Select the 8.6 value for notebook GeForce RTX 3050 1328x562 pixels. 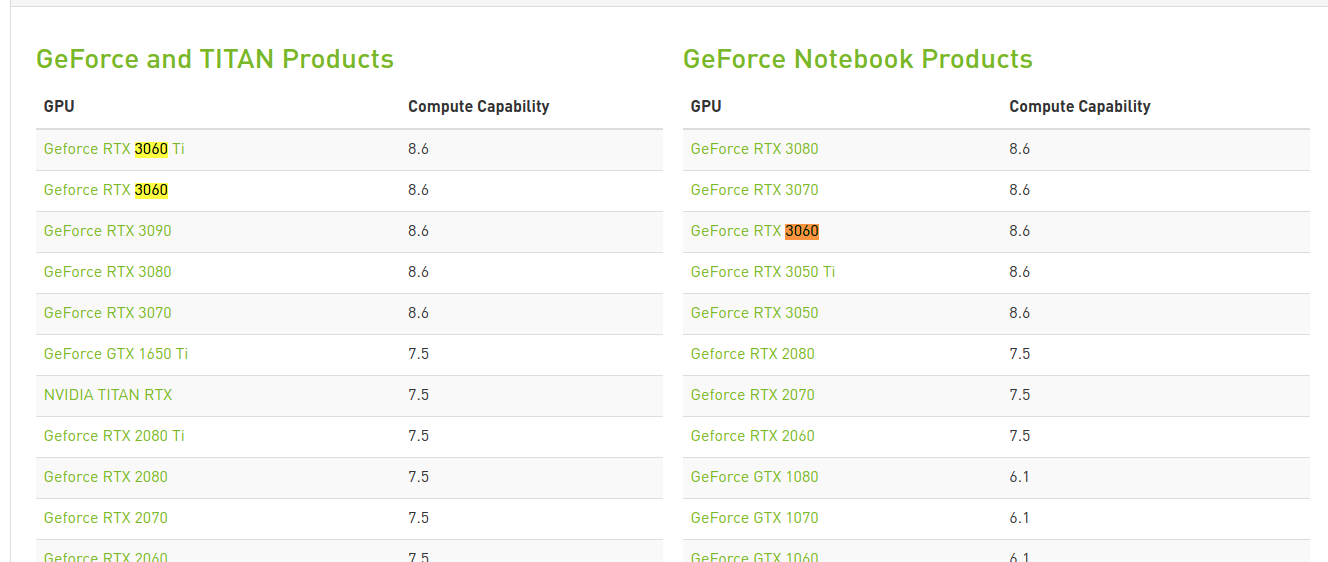[x=1020, y=313]
